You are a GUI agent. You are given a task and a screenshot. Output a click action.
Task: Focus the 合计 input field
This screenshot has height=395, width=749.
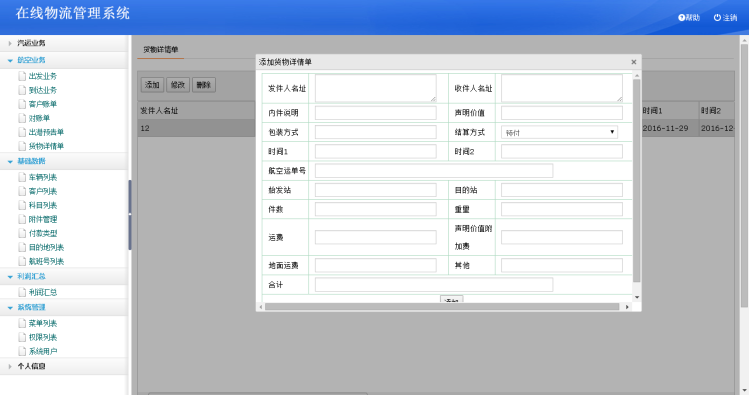[x=434, y=285]
